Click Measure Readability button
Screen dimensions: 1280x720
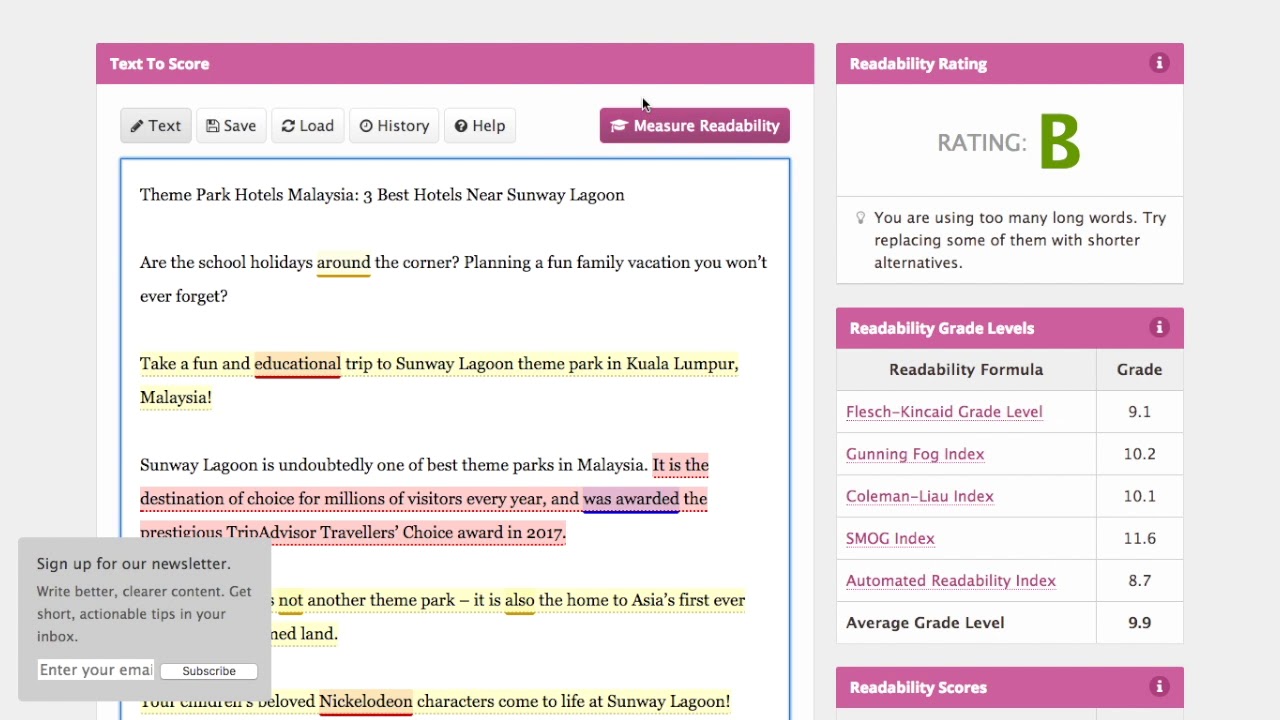pos(695,126)
